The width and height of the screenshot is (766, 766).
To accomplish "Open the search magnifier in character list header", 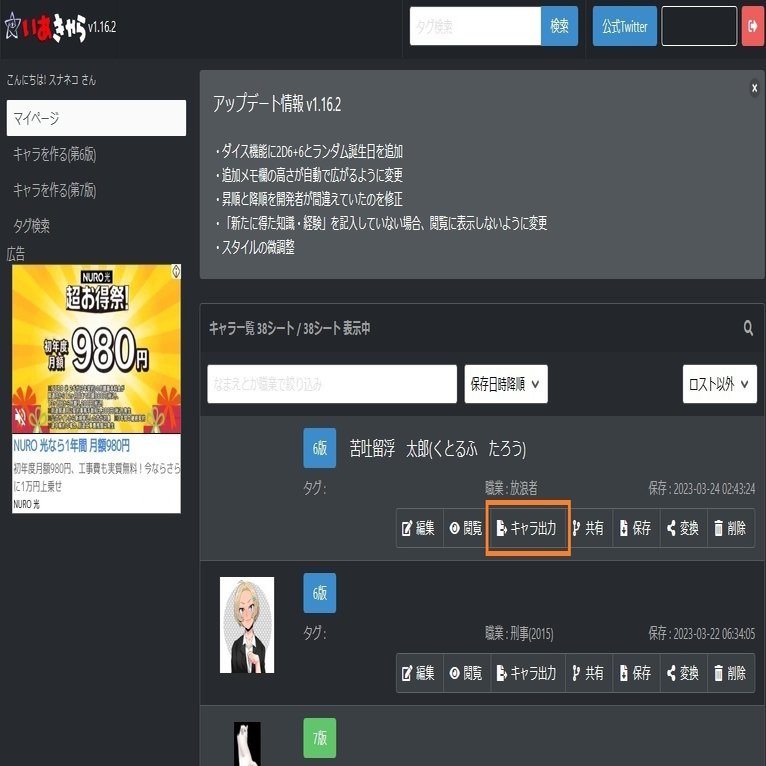I will pyautogui.click(x=748, y=328).
